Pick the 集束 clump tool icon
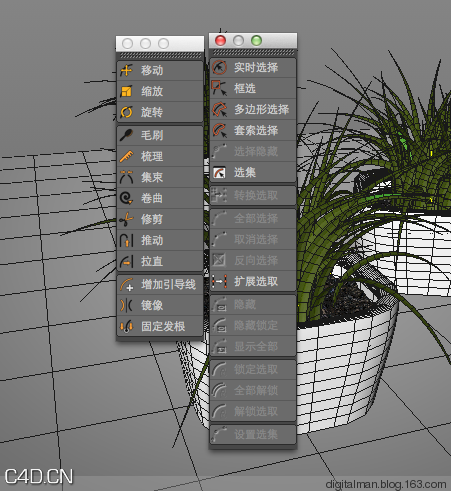Screen dimensions: 451x491 (x=126, y=177)
